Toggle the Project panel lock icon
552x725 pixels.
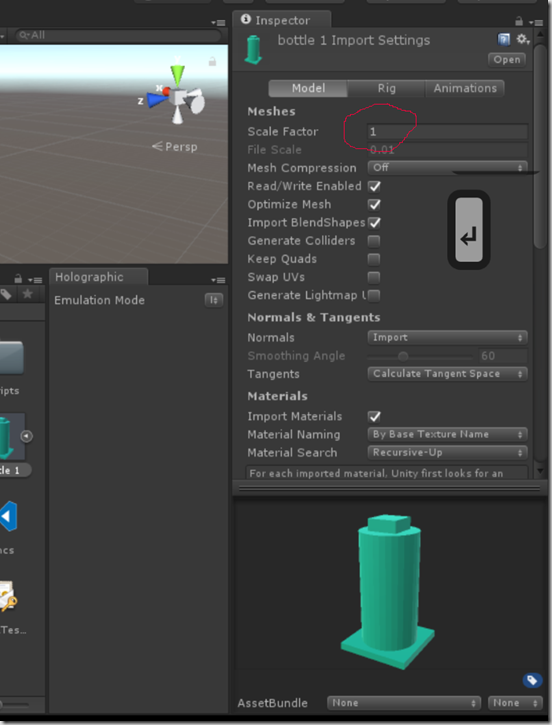(18, 279)
